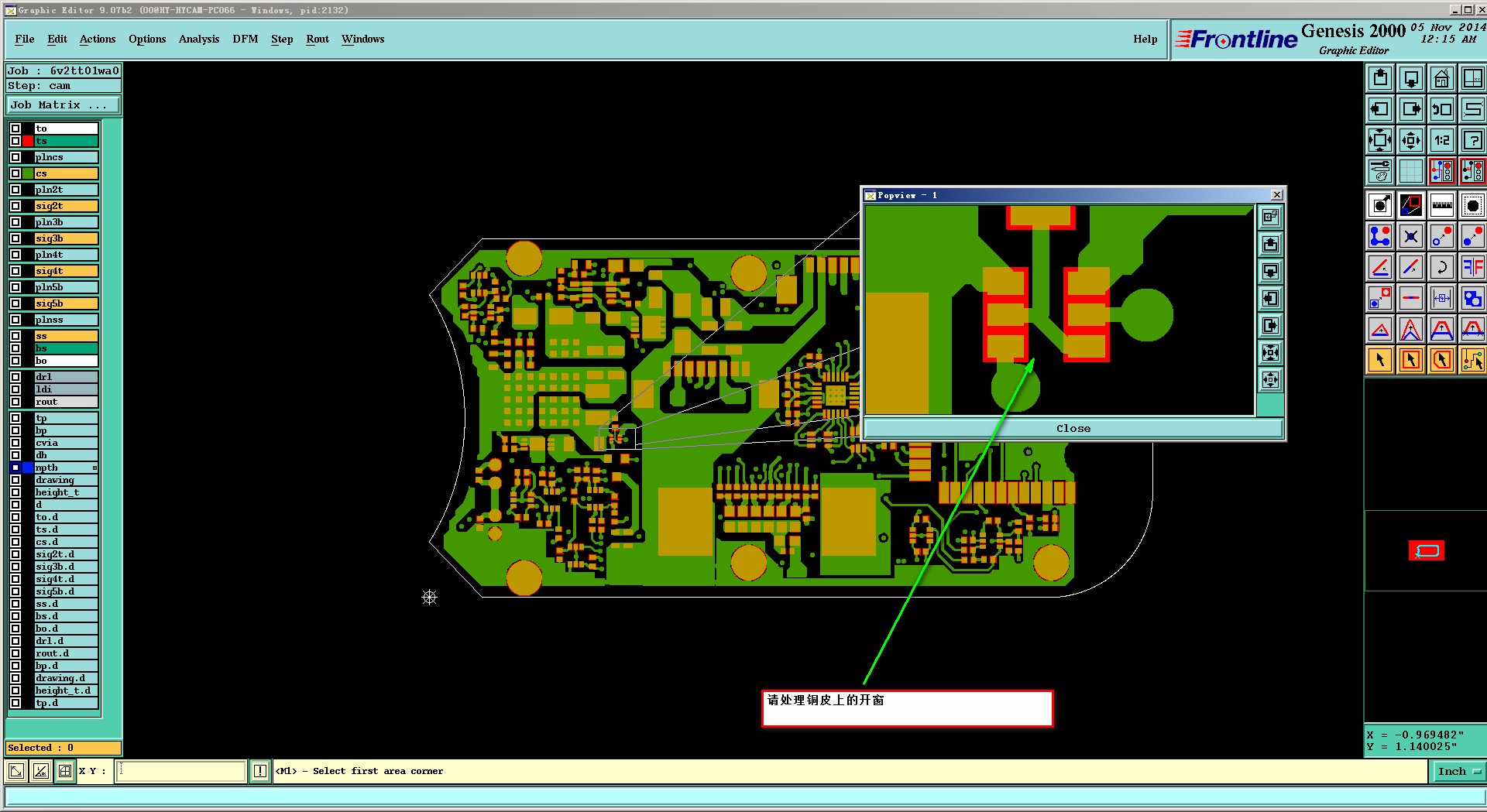Open the DFM menu
Image resolution: width=1487 pixels, height=812 pixels.
point(246,39)
